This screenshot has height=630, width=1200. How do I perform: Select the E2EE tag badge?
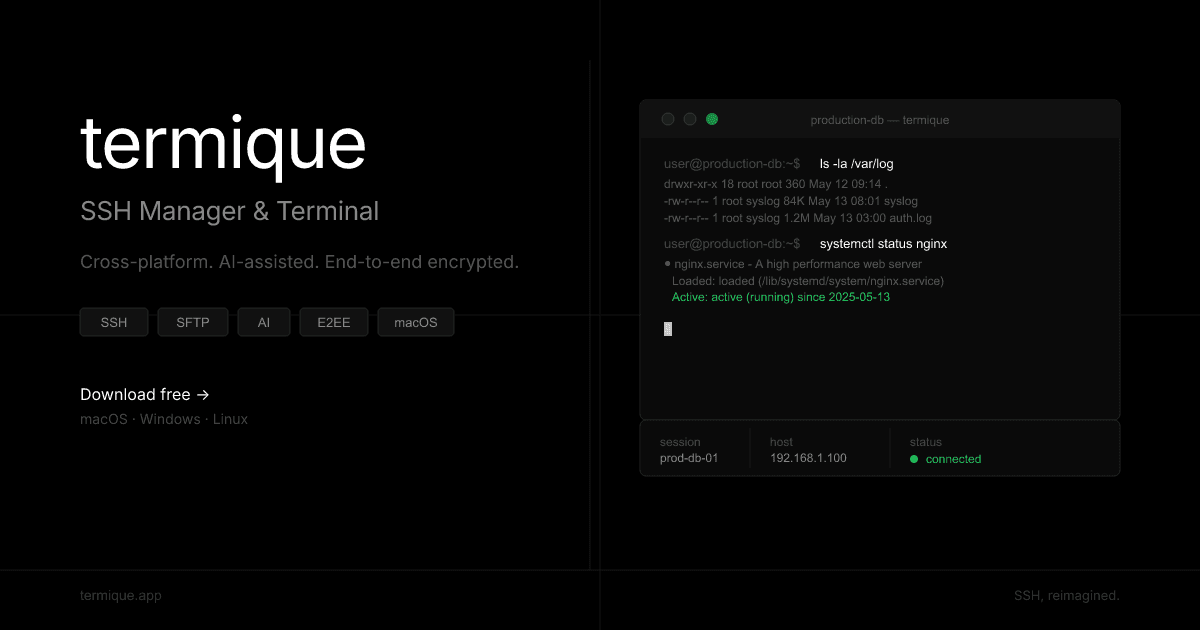(x=334, y=322)
